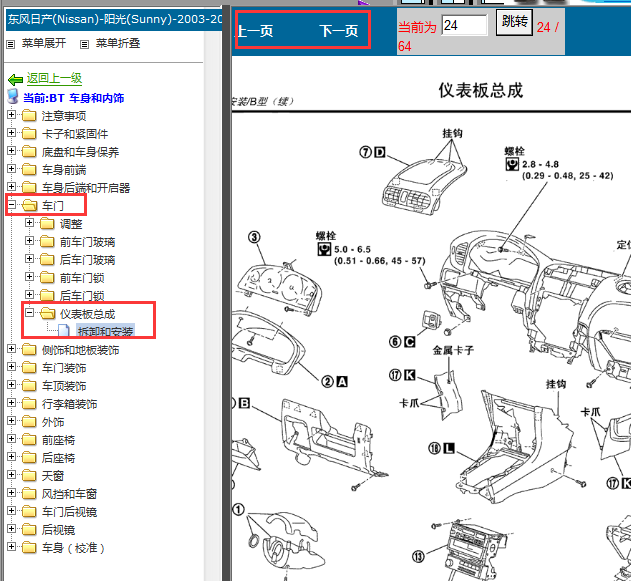Screen dimensions: 631x581
Task: Go to previous page with 上一页
Action: click(x=255, y=31)
